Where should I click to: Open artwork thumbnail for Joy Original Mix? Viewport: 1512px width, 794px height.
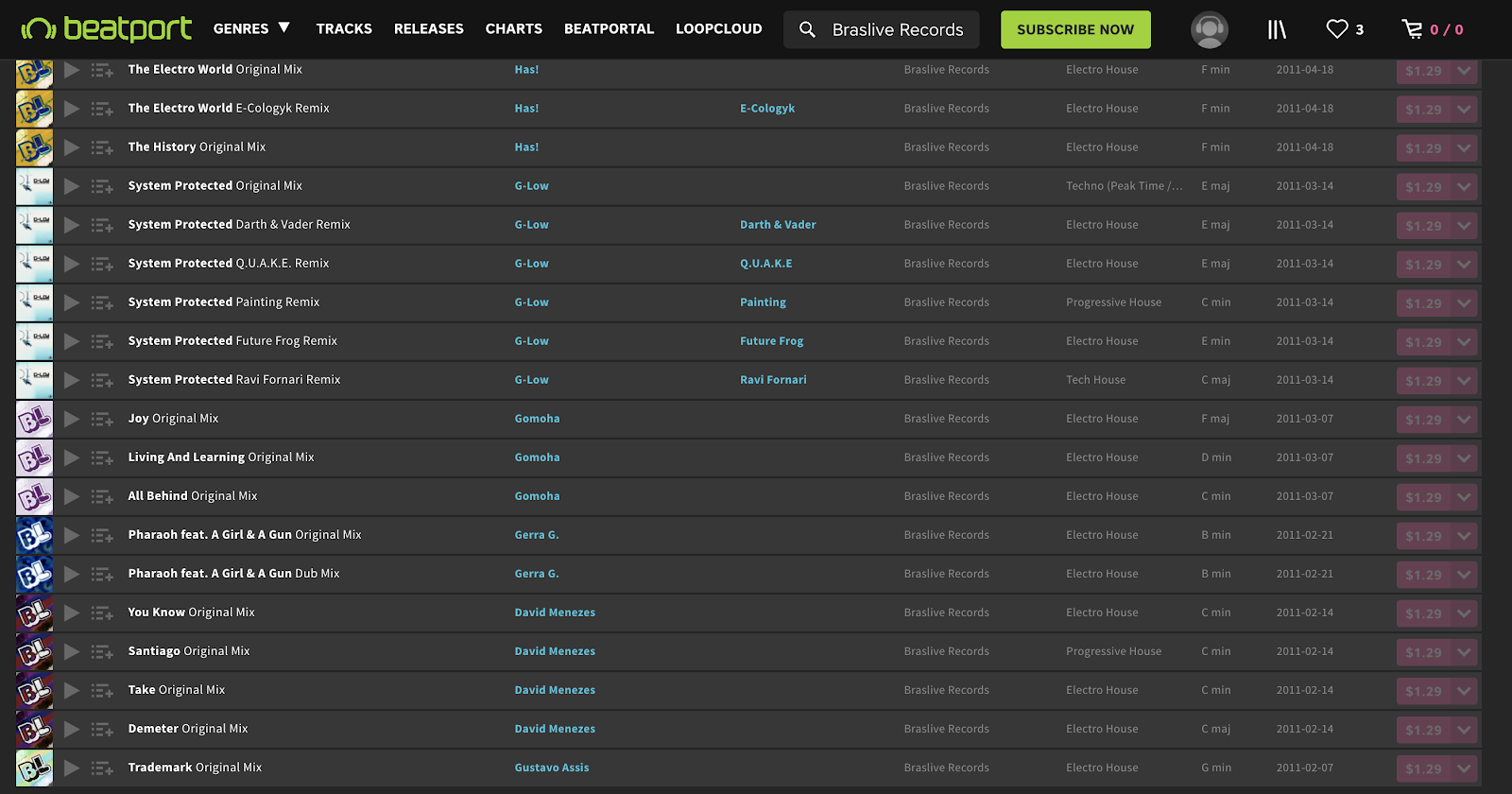click(x=34, y=419)
